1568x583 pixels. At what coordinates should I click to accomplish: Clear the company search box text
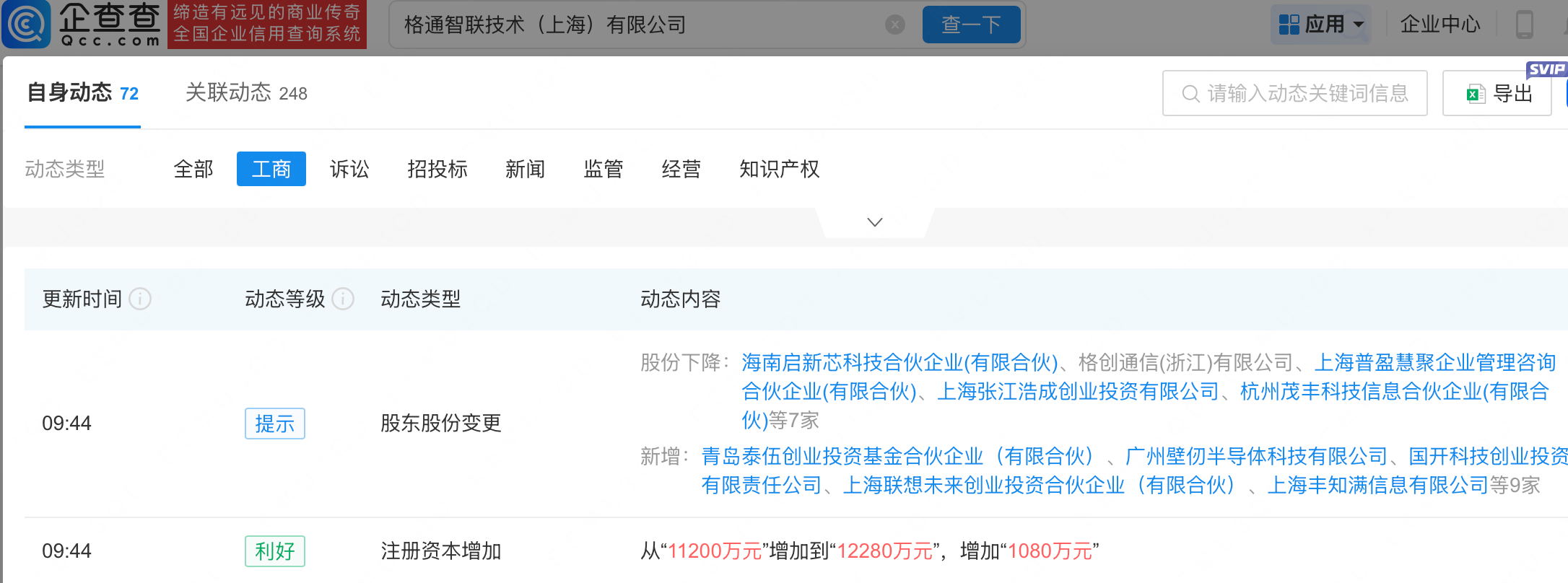pyautogui.click(x=895, y=25)
